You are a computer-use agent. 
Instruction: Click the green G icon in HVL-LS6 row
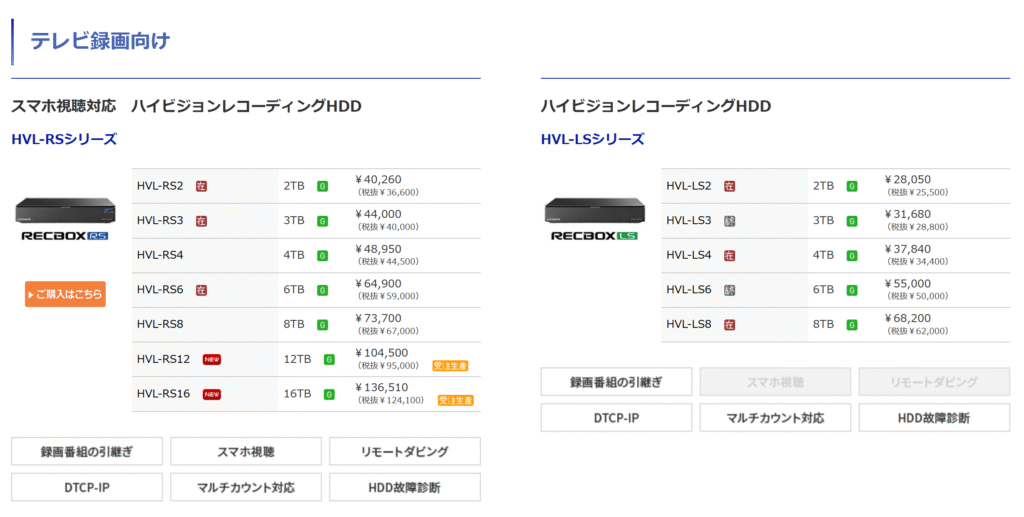point(852,290)
